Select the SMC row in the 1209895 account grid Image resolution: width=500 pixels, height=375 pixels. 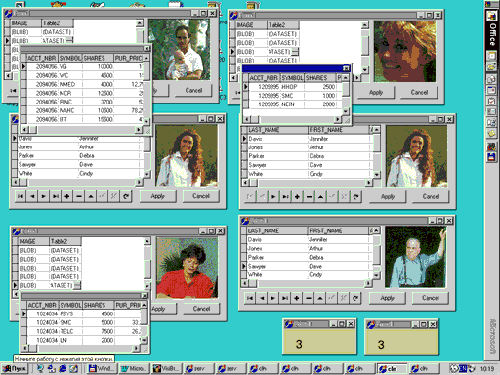(293, 96)
